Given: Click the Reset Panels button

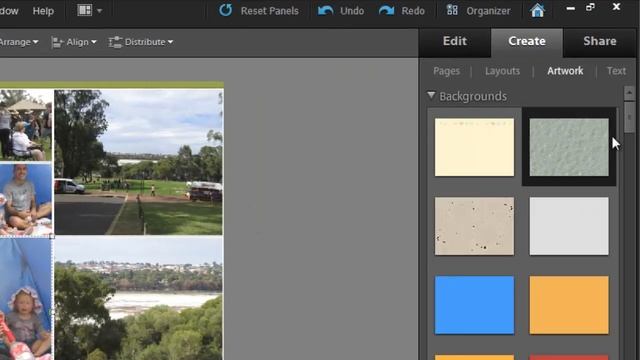Looking at the screenshot, I should 259,11.
